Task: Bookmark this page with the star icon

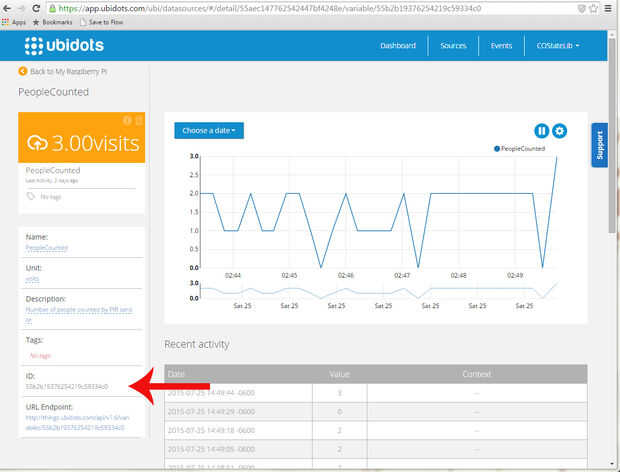Action: click(594, 8)
